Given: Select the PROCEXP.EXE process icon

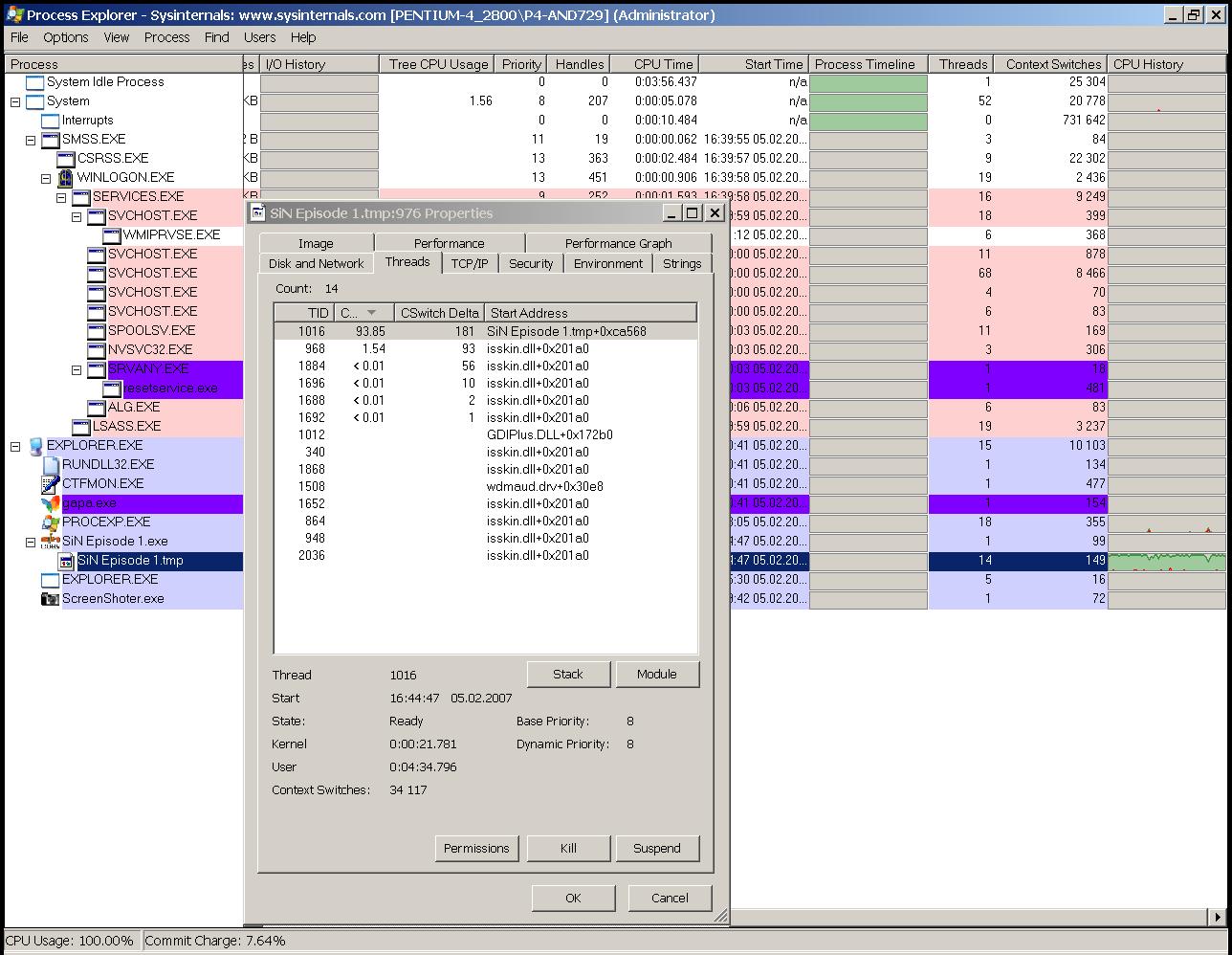Looking at the screenshot, I should 51,522.
